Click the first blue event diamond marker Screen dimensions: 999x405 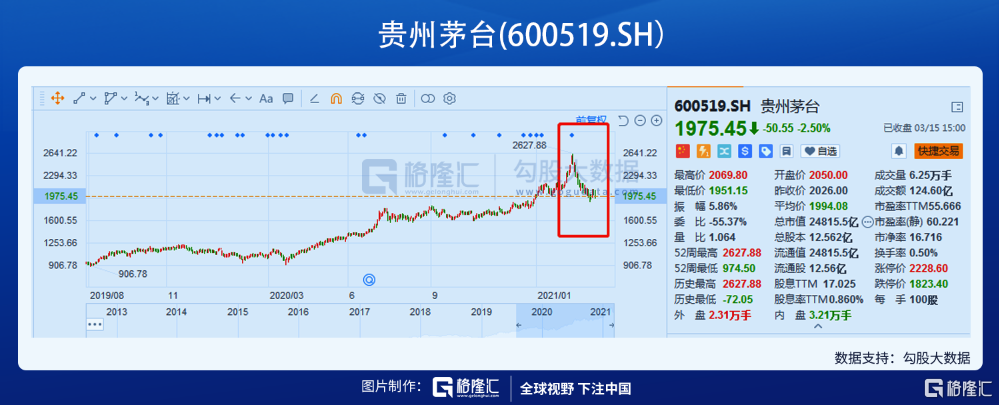[x=96, y=135]
